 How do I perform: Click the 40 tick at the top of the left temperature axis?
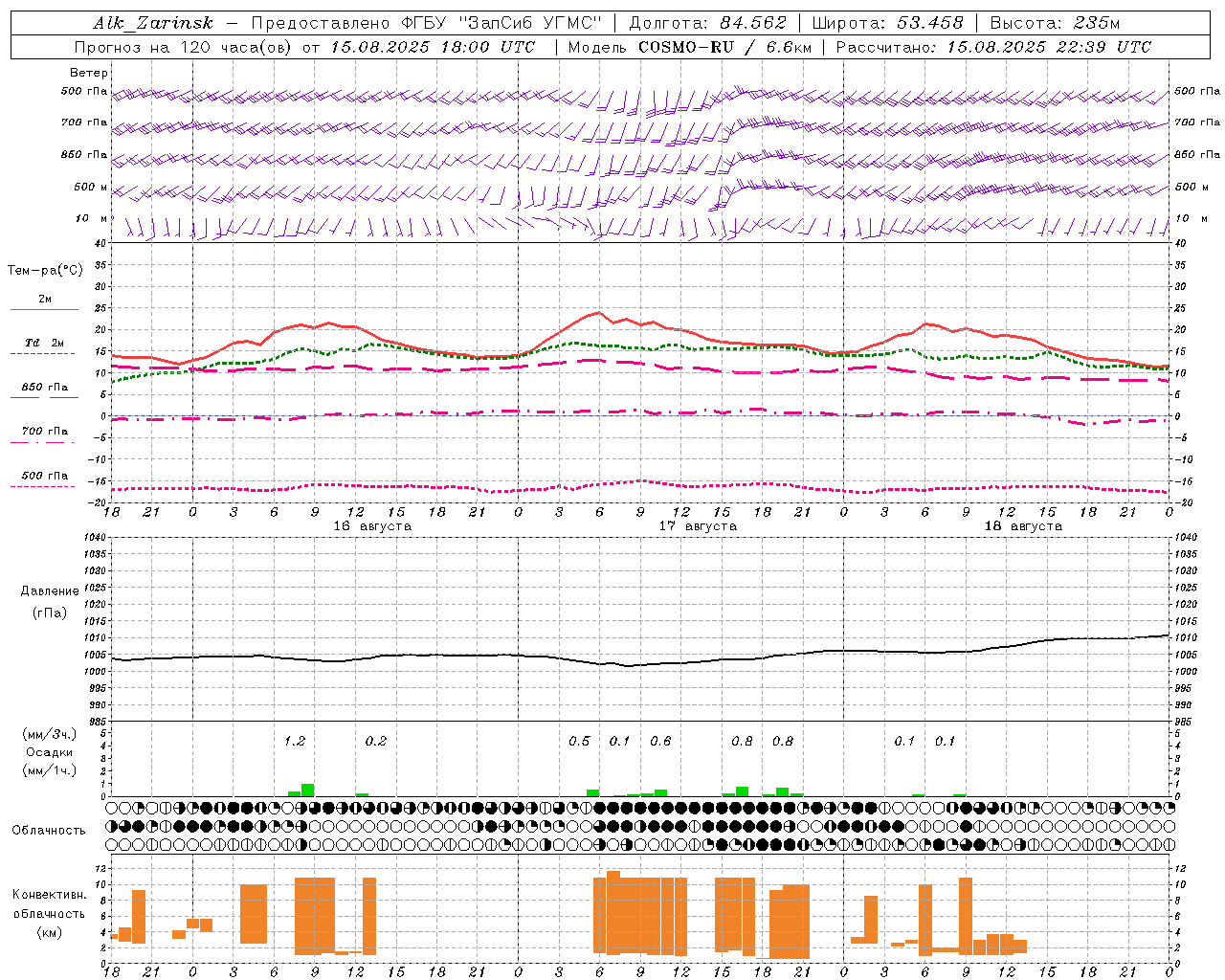click(x=99, y=243)
